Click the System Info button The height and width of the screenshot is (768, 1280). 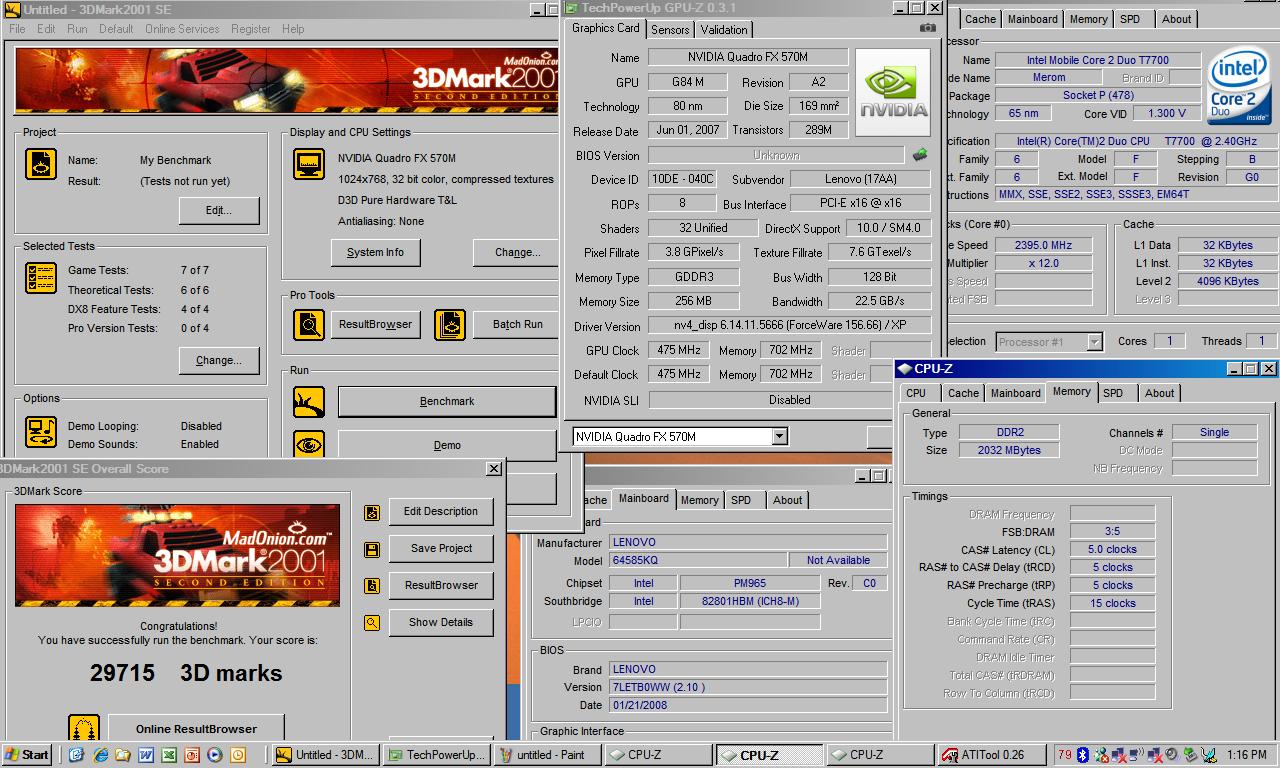point(375,252)
